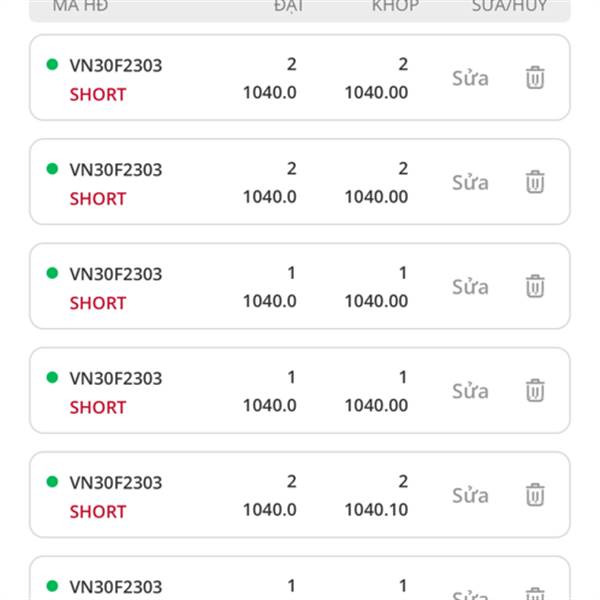Select the MÃ HĐ column header
Viewport: 600px width, 600px height.
coord(80,6)
